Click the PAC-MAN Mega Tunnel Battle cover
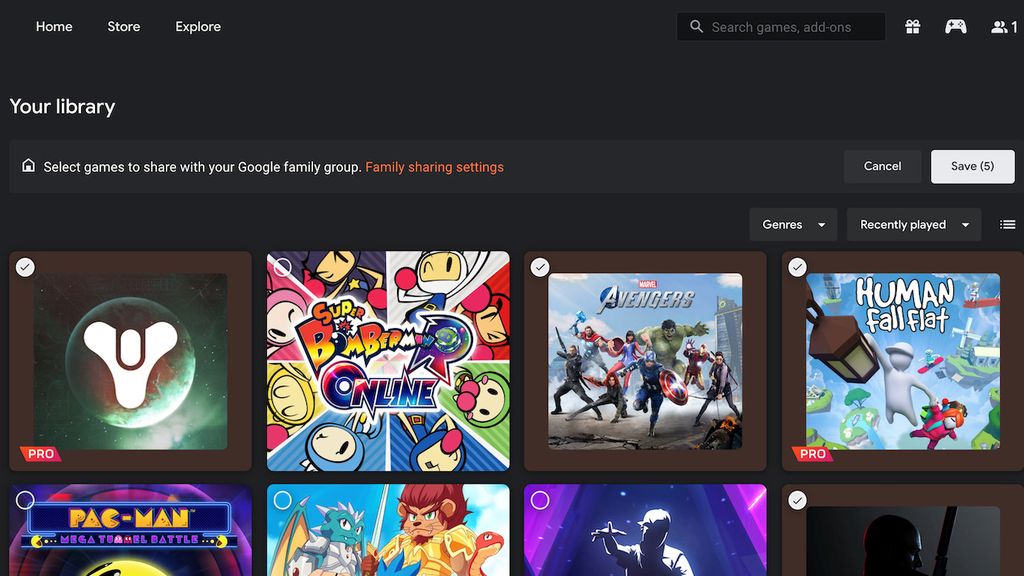The height and width of the screenshot is (576, 1024). click(x=131, y=530)
